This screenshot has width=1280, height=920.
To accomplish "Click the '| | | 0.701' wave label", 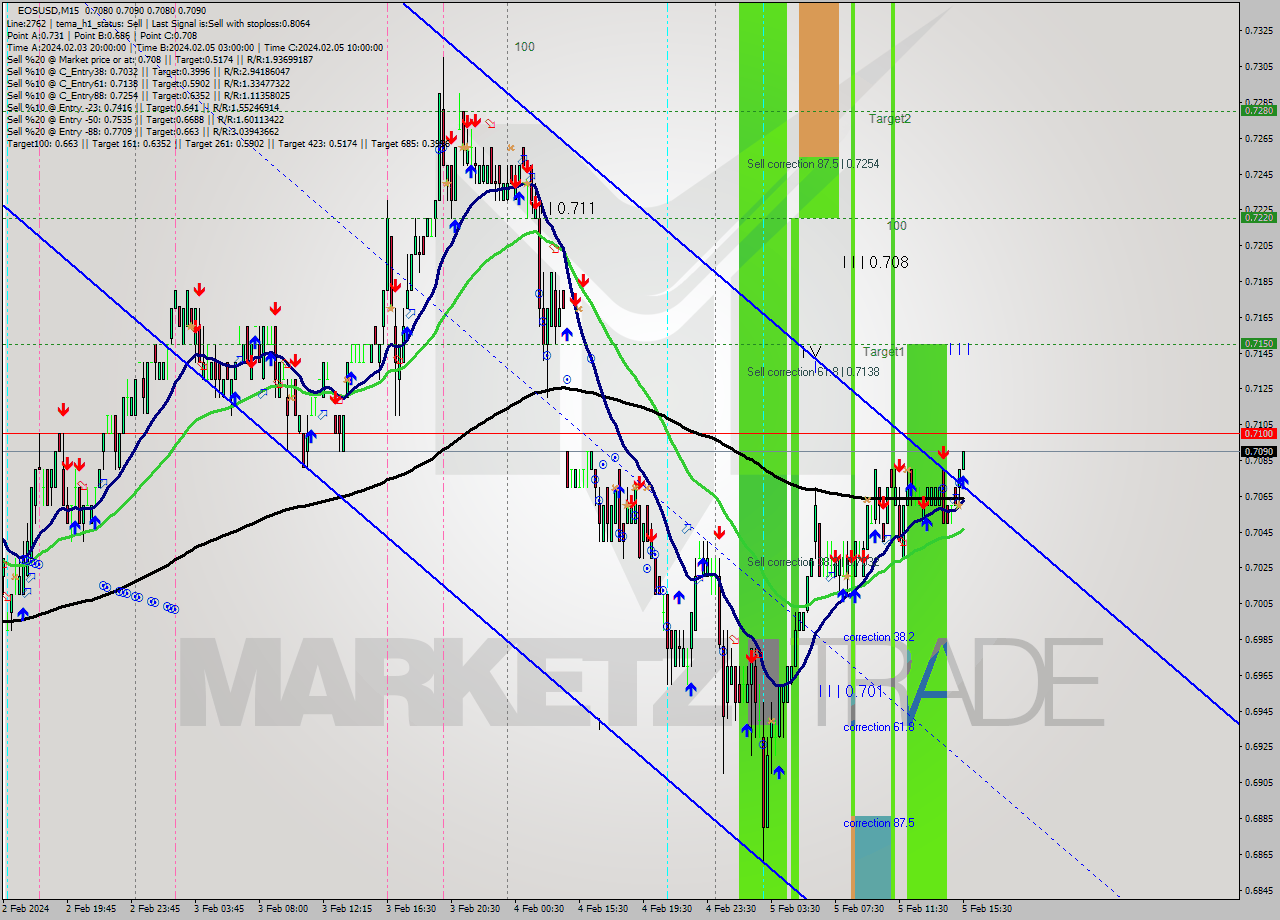I will point(851,691).
